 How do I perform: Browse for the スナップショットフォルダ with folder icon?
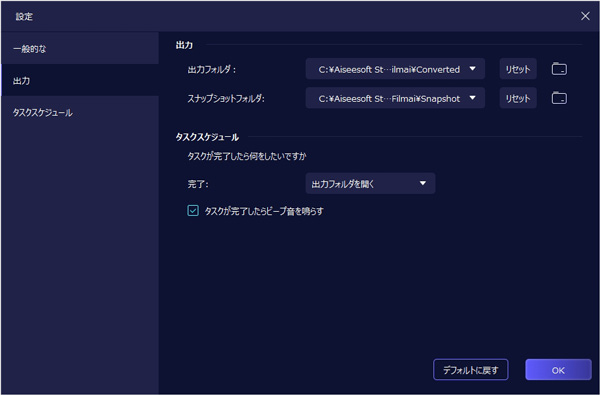point(559,98)
